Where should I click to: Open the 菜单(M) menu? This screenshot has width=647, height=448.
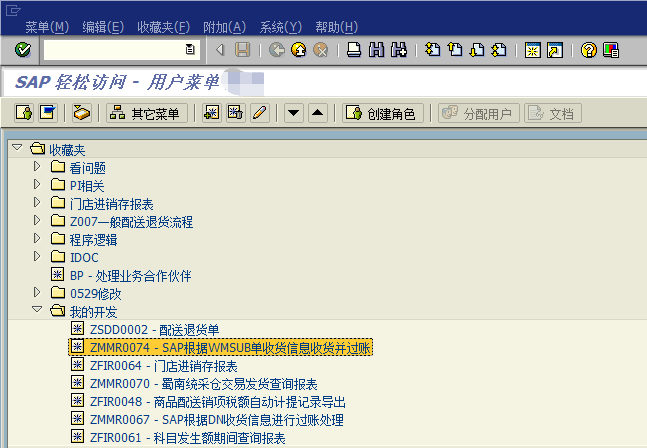point(47,27)
